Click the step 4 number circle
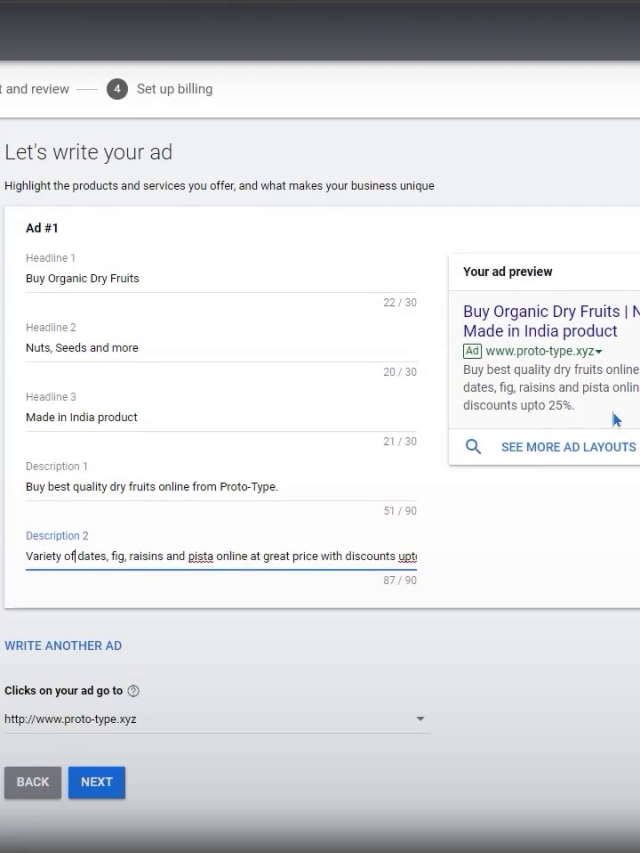The width and height of the screenshot is (640, 853). 117,89
